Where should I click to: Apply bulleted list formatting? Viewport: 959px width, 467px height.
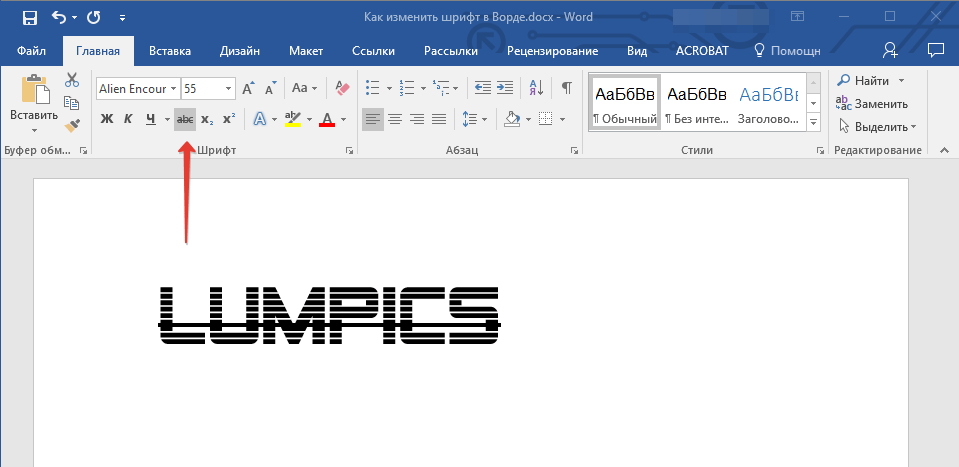(373, 88)
